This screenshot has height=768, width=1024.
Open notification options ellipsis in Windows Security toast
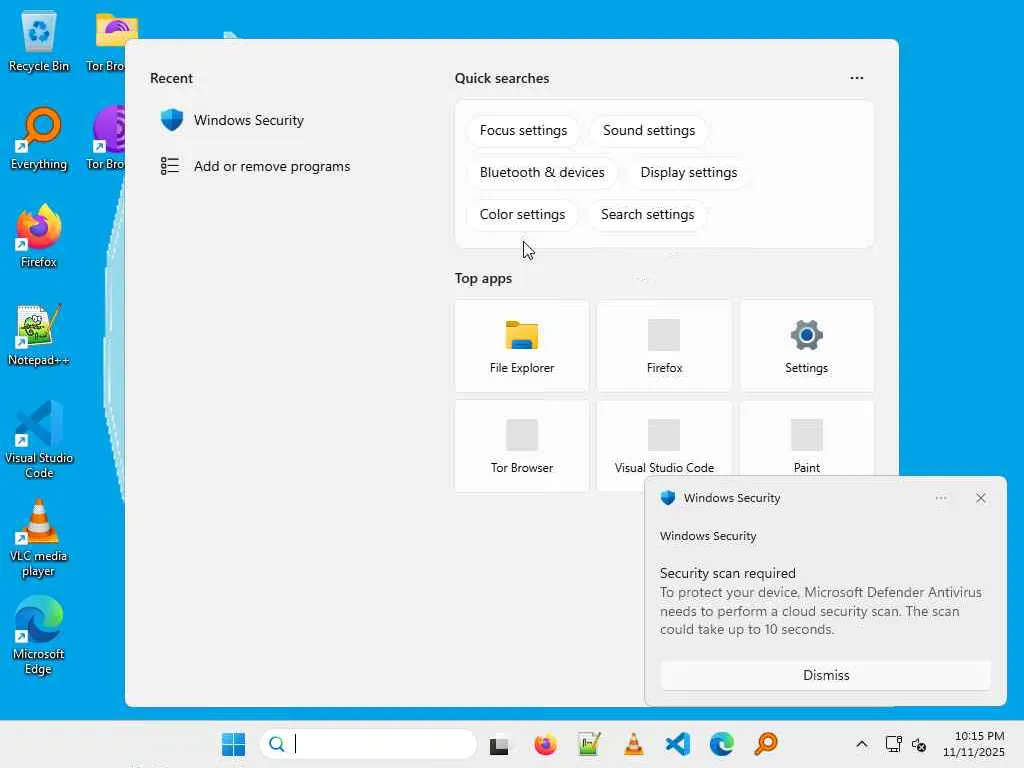click(x=941, y=498)
